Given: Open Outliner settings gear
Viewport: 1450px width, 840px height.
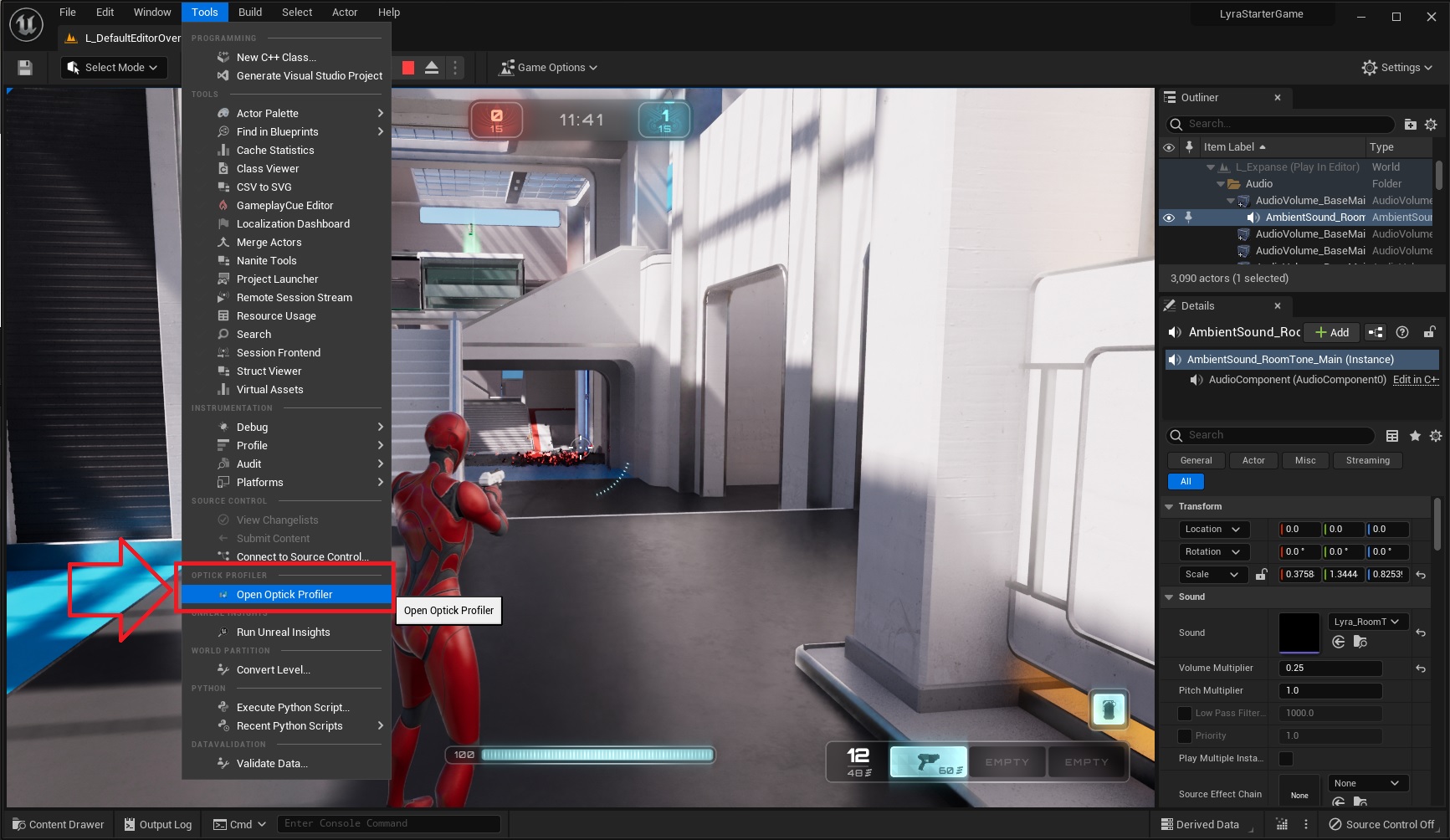Looking at the screenshot, I should [1431, 125].
